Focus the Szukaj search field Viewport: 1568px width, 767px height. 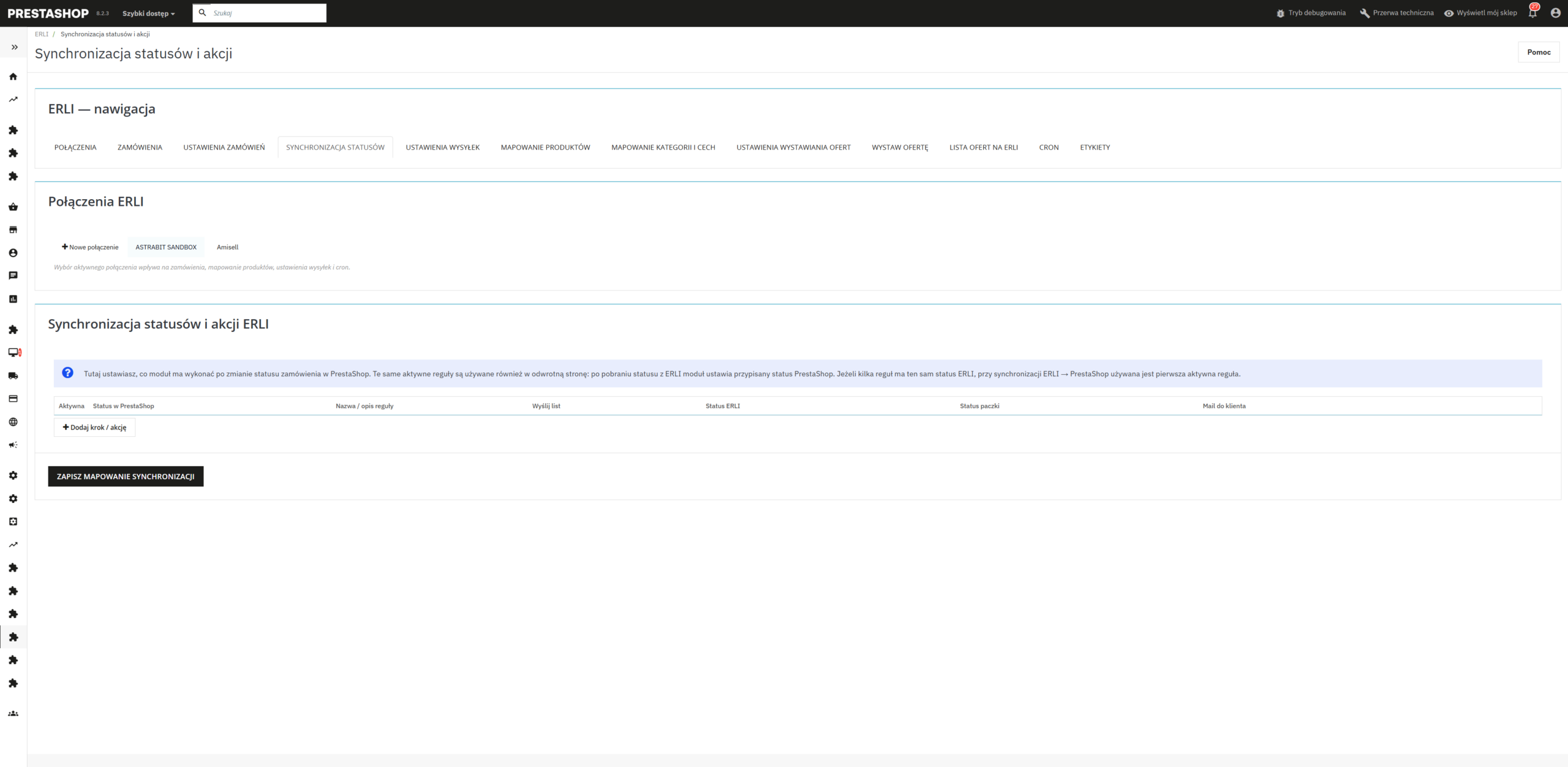pyautogui.click(x=260, y=13)
